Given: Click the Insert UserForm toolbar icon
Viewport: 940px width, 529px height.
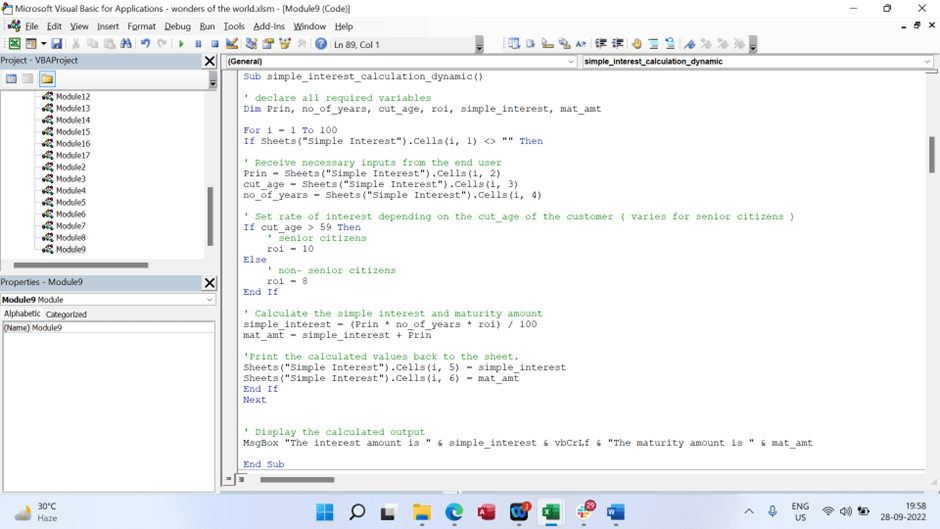Looking at the screenshot, I should (x=31, y=44).
